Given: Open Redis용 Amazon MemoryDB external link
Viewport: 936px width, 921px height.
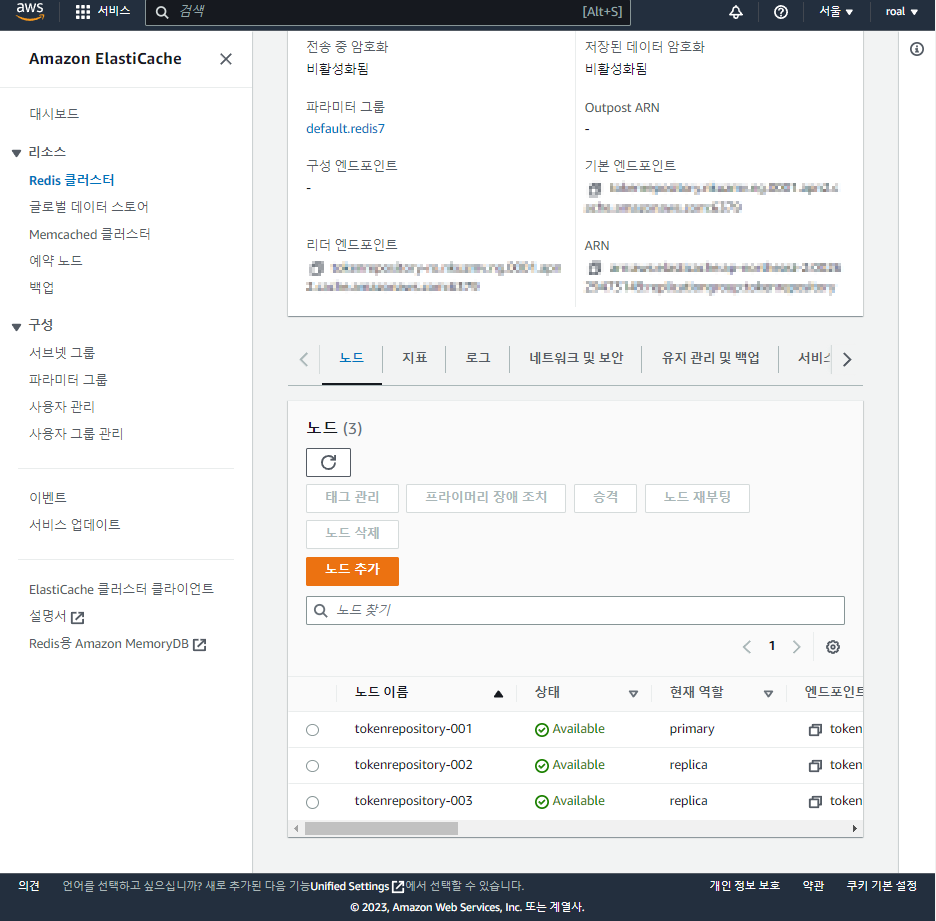Looking at the screenshot, I should coord(118,644).
